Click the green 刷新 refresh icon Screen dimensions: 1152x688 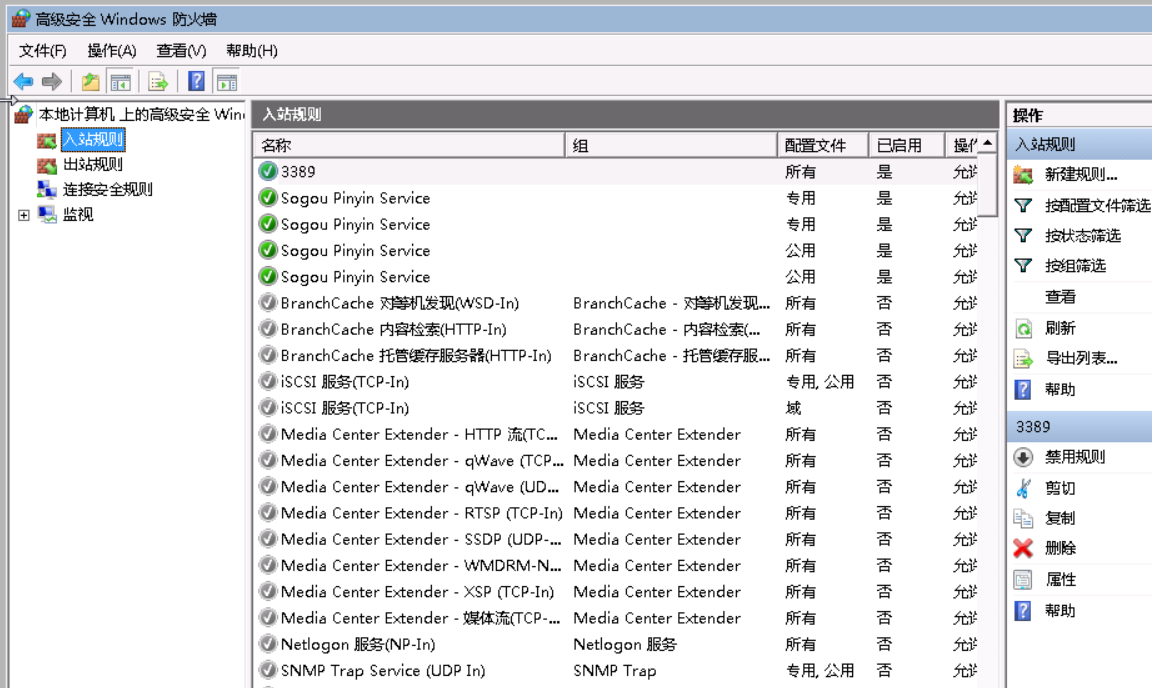[x=1022, y=328]
